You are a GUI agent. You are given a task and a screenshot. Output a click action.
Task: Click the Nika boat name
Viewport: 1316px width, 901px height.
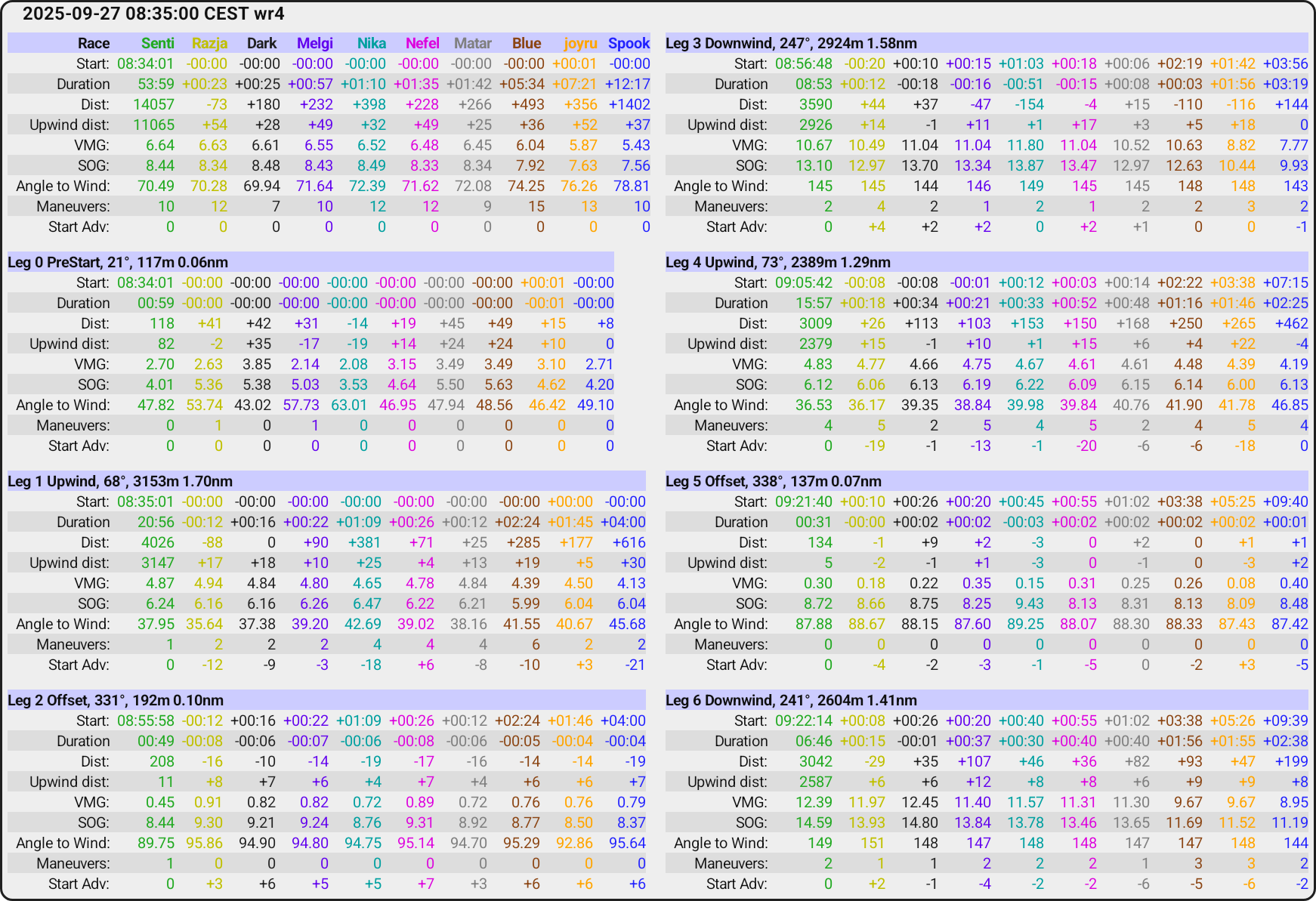(372, 43)
